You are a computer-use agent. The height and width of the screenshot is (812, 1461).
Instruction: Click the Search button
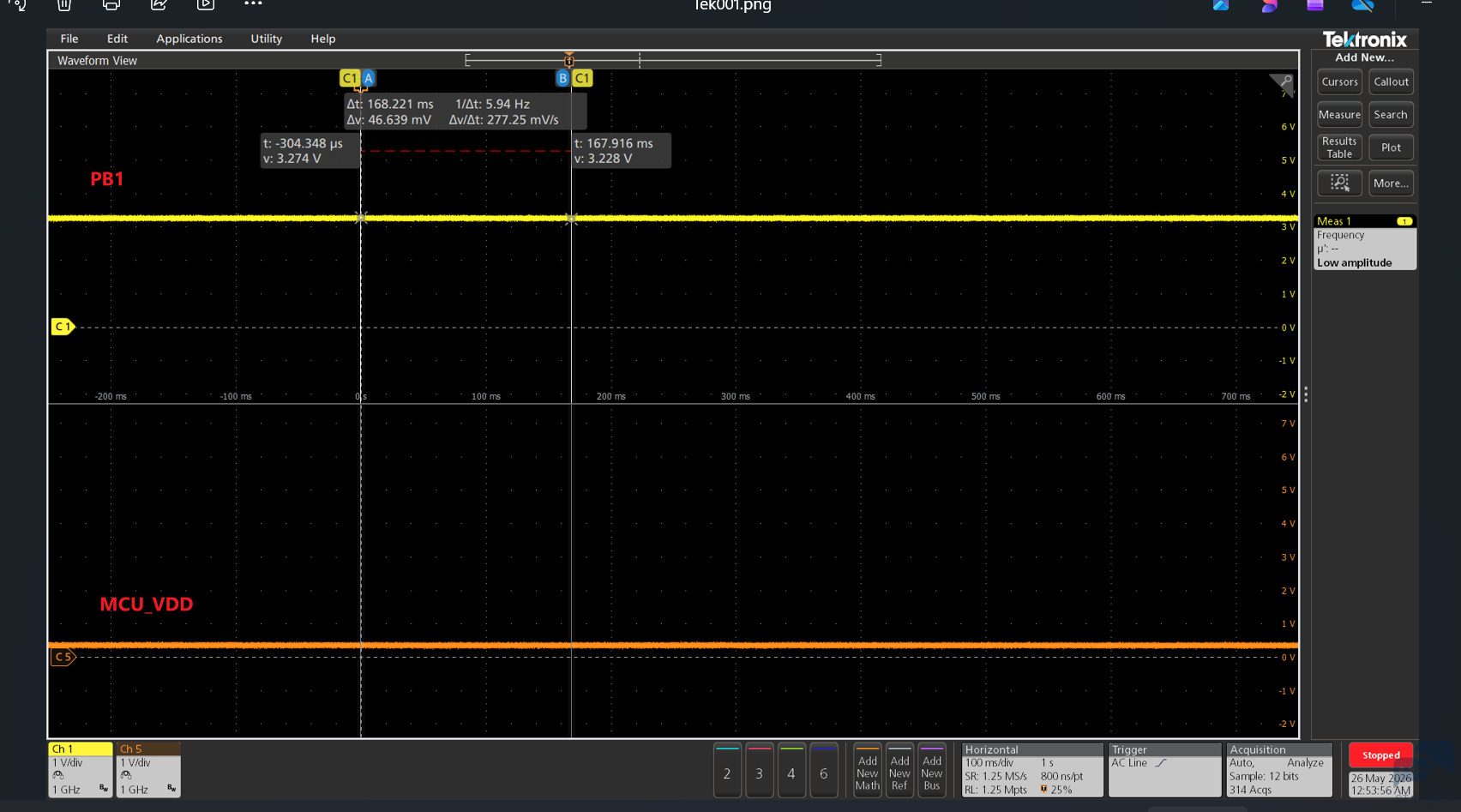[1391, 115]
